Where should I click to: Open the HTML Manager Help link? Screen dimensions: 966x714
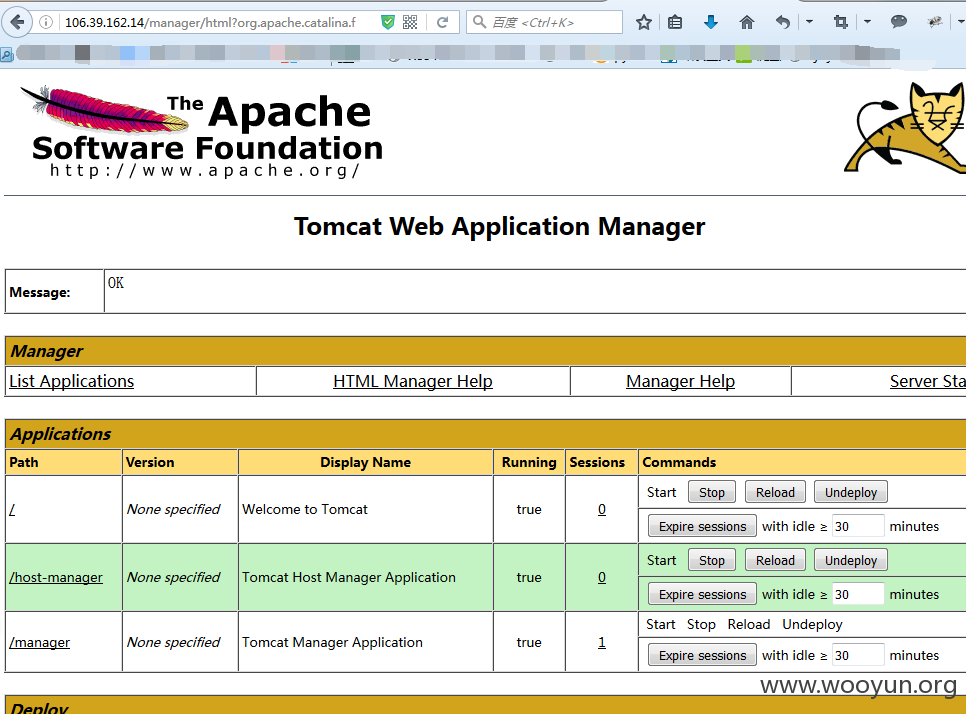coord(413,381)
